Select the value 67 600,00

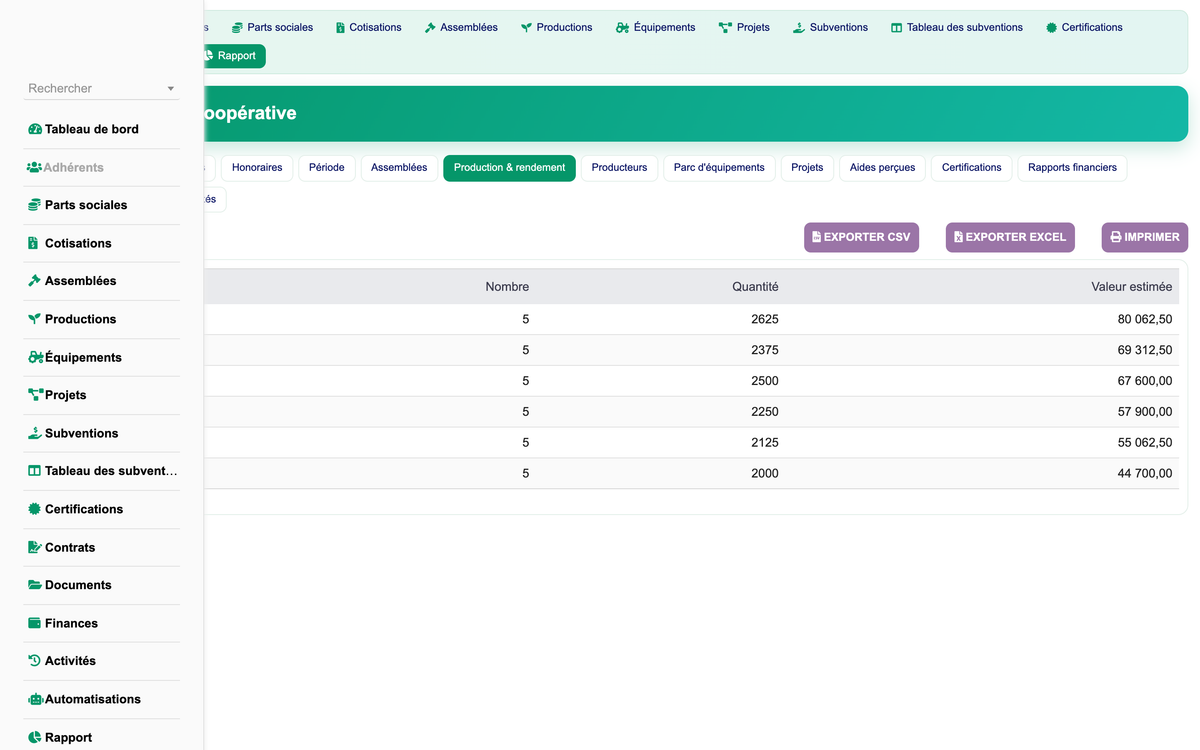click(x=1145, y=381)
